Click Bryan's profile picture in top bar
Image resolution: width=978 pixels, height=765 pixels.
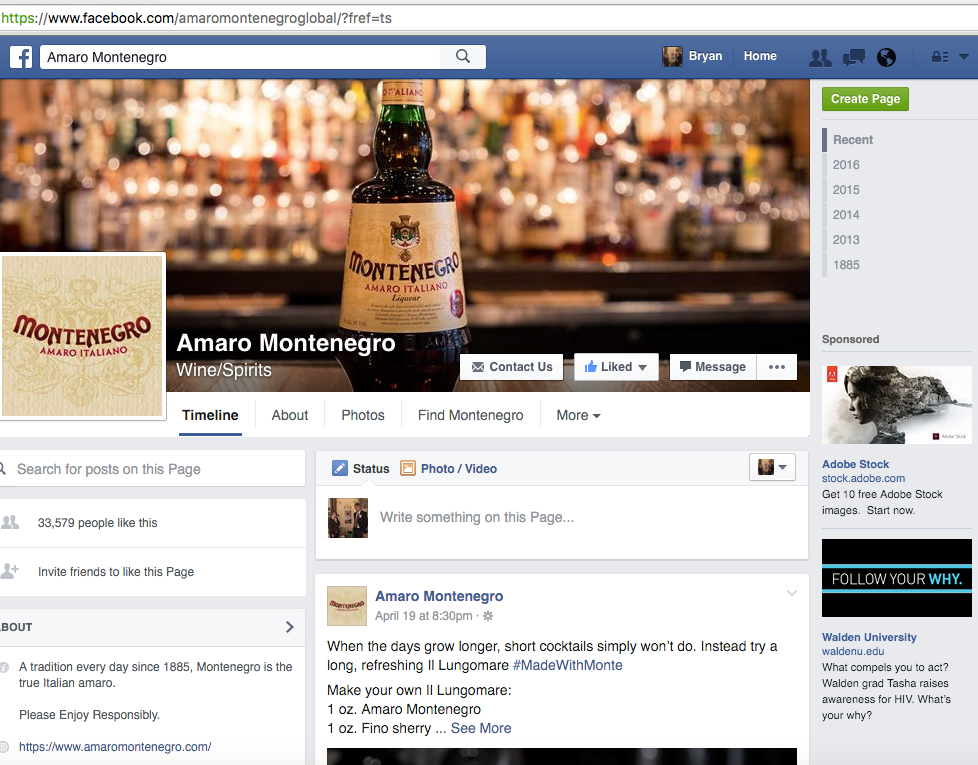[x=672, y=56]
